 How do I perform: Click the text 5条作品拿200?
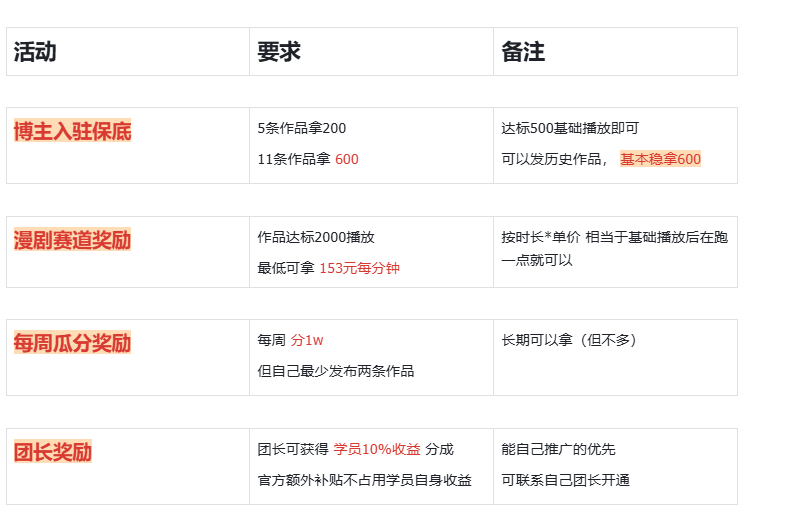pos(301,128)
